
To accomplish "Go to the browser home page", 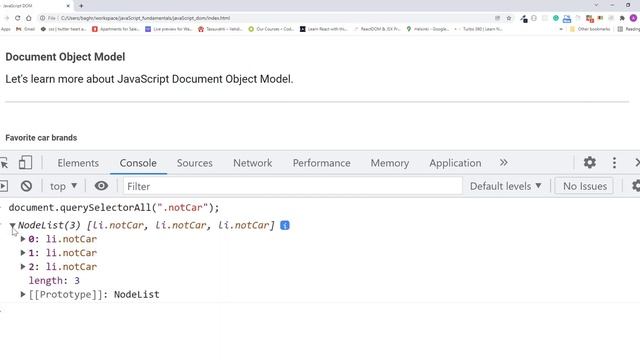I will click(x=29, y=18).
